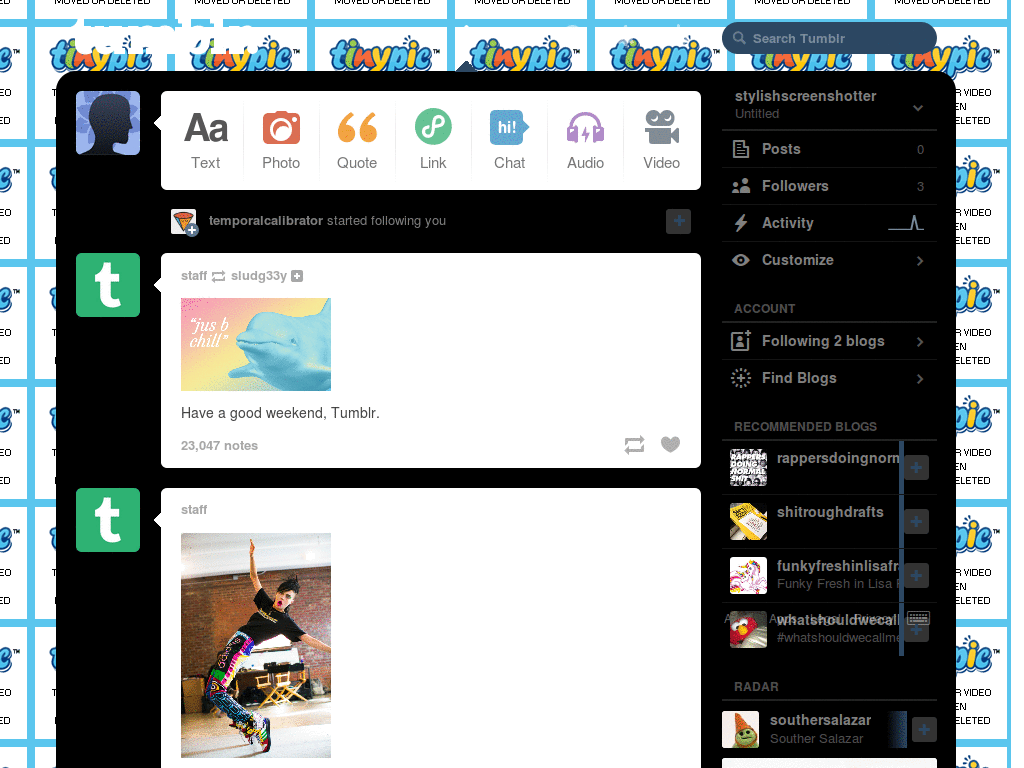Open Following 2 blogs
The image size is (1024, 768).
829,341
